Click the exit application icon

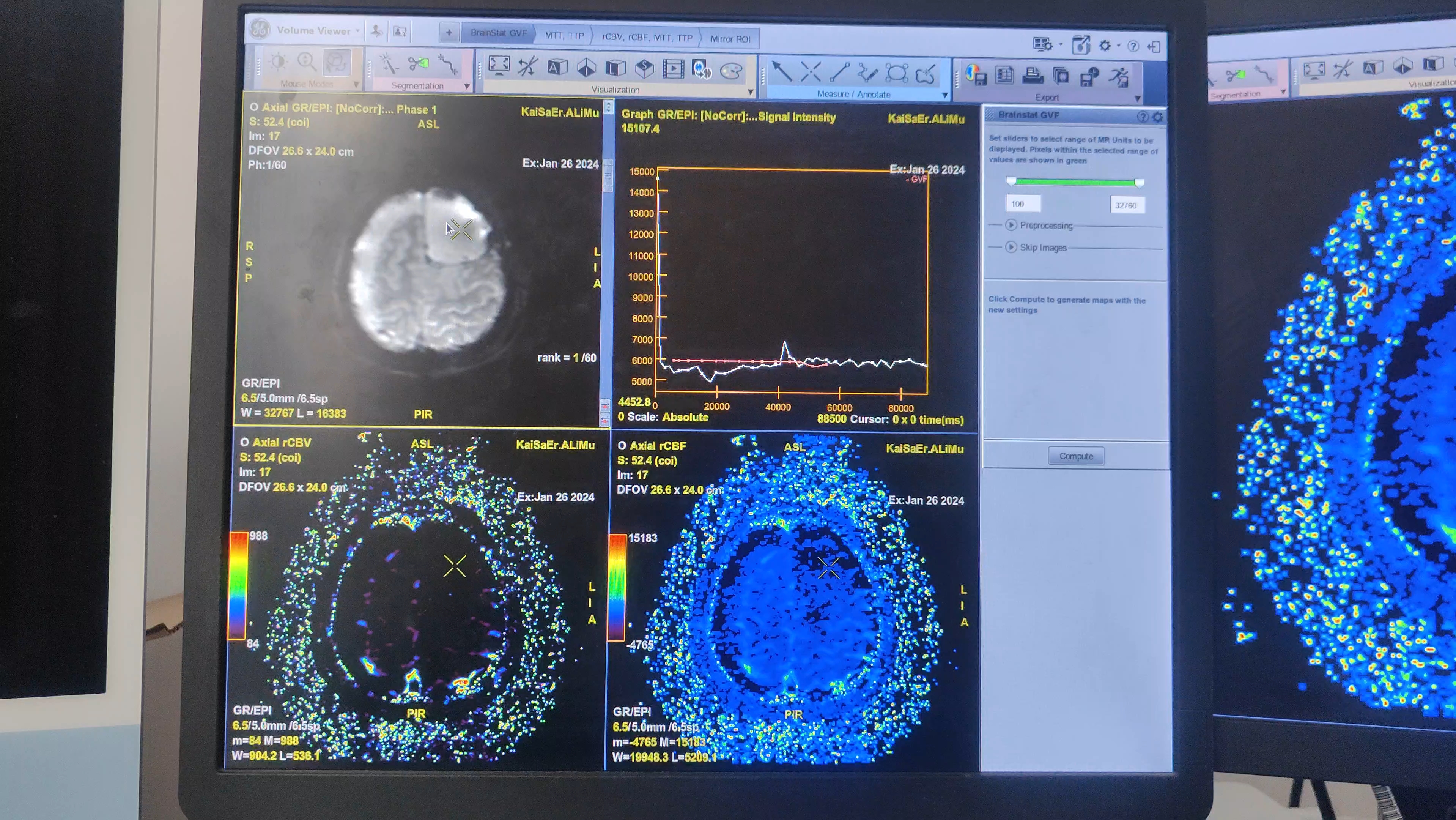click(1154, 46)
